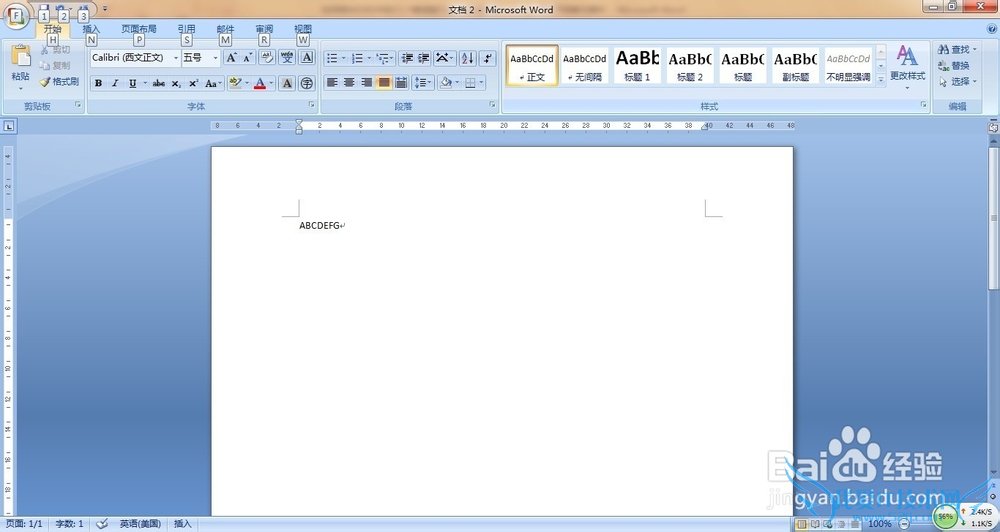The image size is (1000, 532).
Task: Align paragraph text to the left
Action: pyautogui.click(x=332, y=83)
